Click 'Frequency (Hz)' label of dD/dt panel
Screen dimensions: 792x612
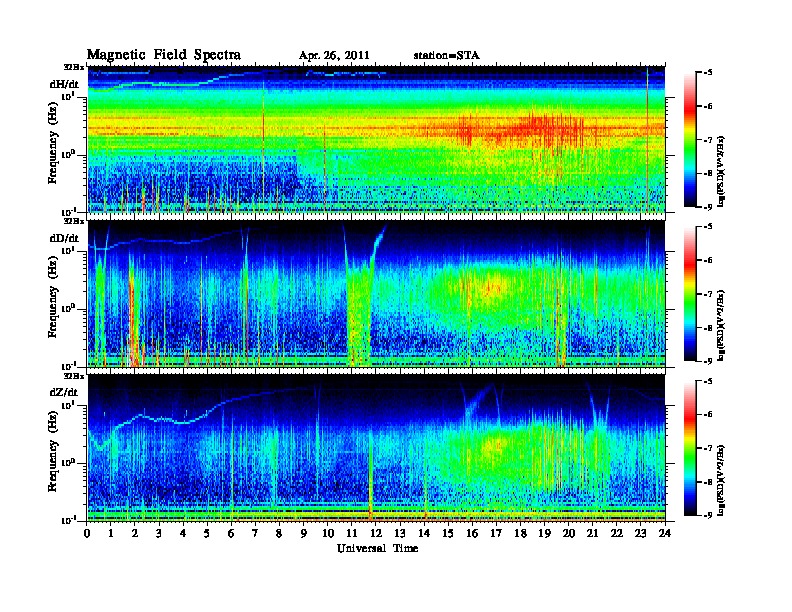(x=53, y=298)
